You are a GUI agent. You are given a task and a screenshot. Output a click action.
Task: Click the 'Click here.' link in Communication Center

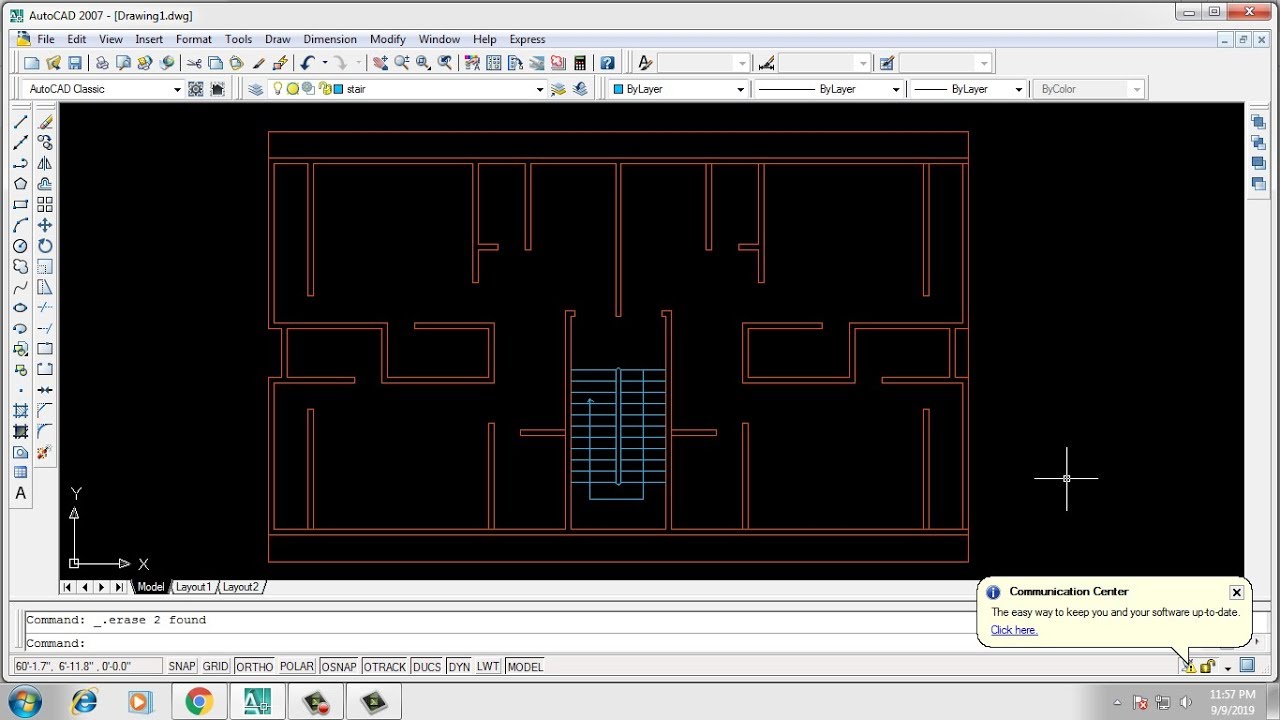(1014, 630)
